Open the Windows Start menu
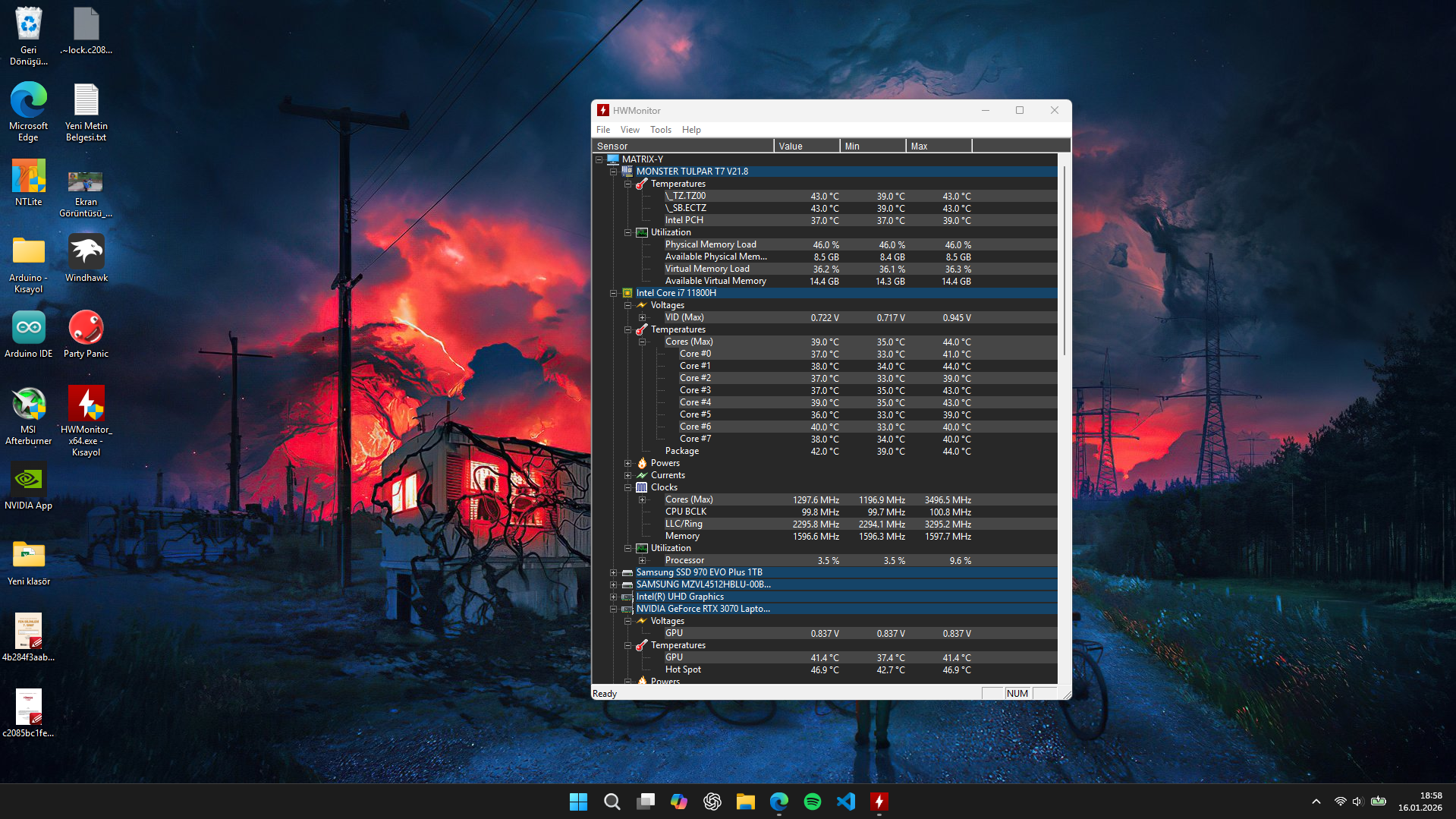The height and width of the screenshot is (819, 1456). (578, 802)
